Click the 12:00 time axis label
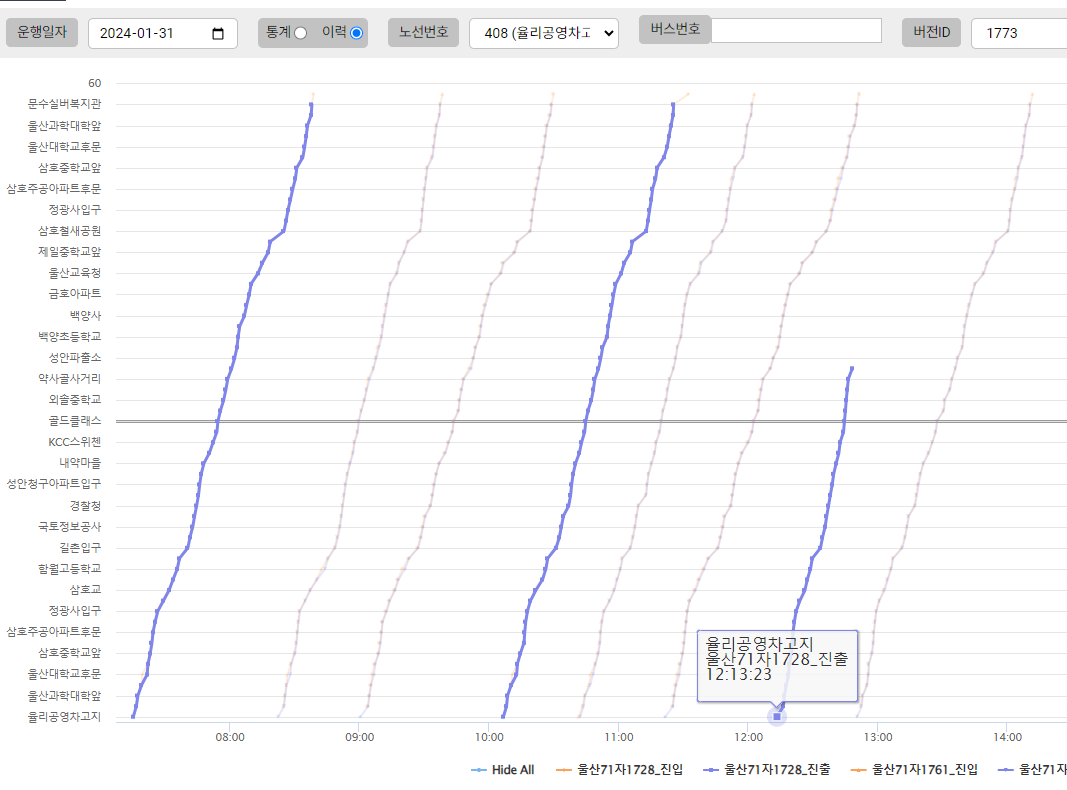This screenshot has width=1067, height=790. tap(748, 738)
